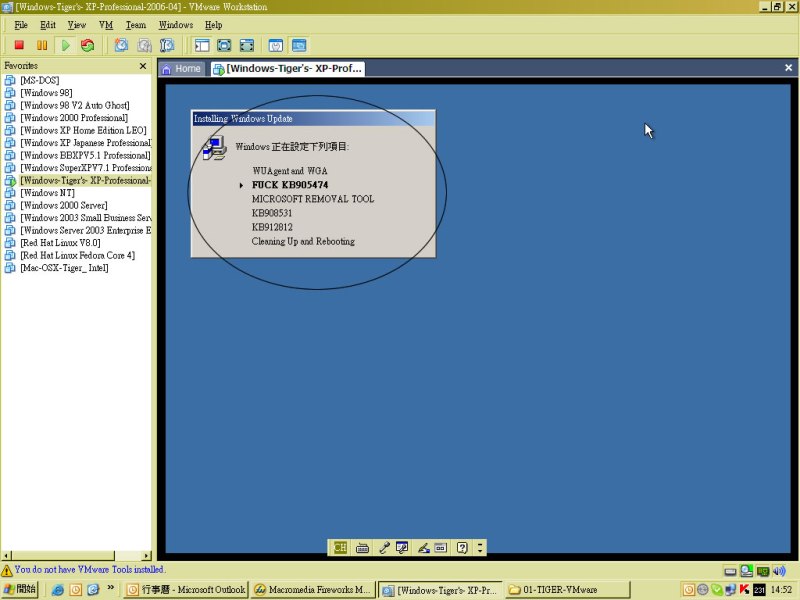Select the Windows-Tiger's XP-Prof tab
800x600 pixels.
coord(288,68)
